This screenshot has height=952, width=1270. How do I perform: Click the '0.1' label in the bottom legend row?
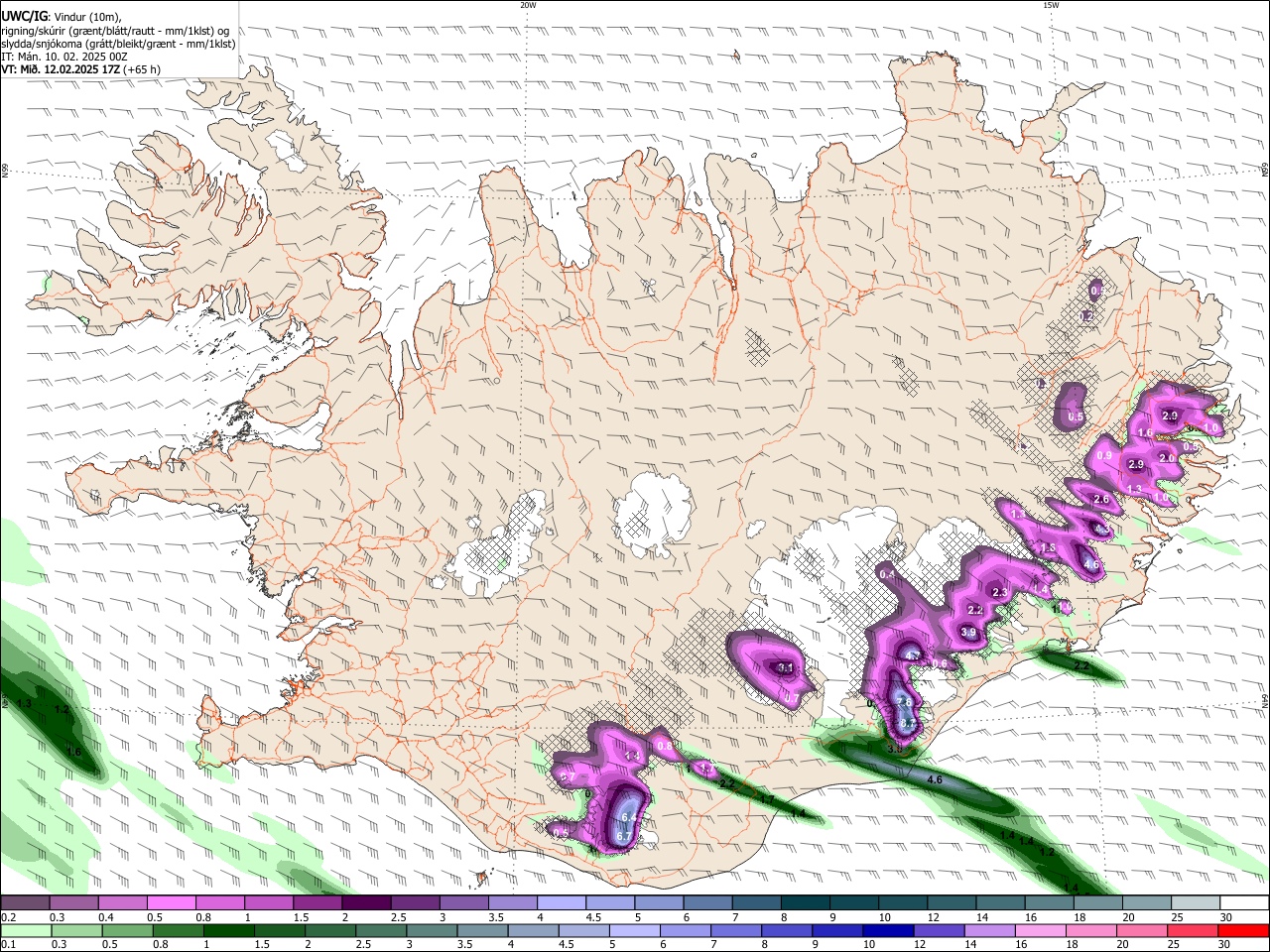click(x=8, y=944)
